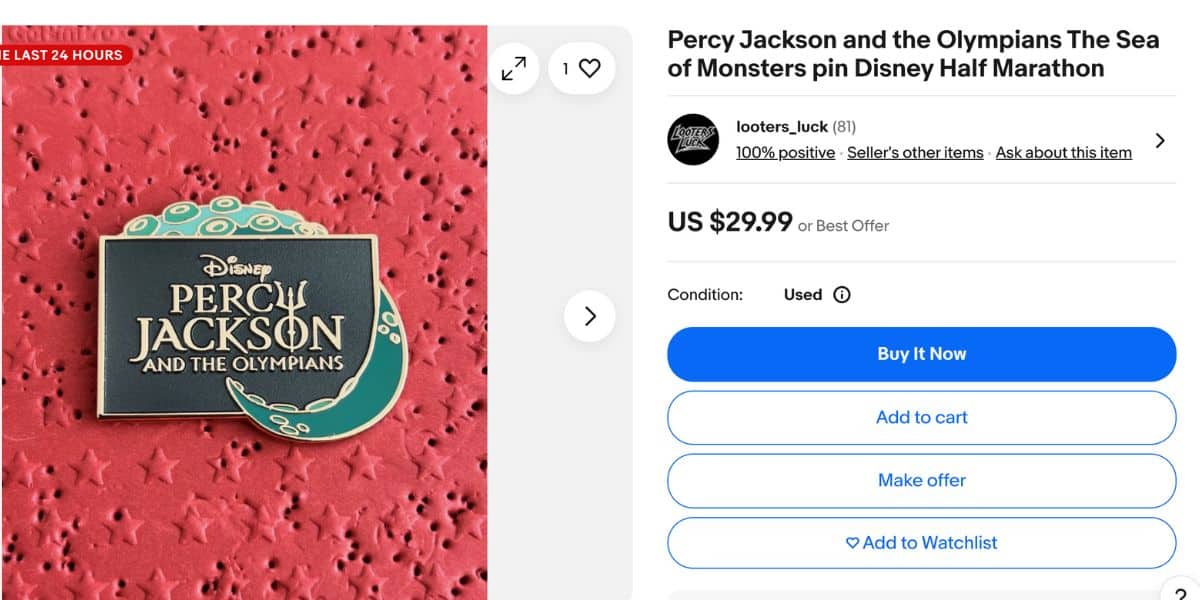Click the Make offer option
Screen dimensions: 1200x600
click(921, 480)
